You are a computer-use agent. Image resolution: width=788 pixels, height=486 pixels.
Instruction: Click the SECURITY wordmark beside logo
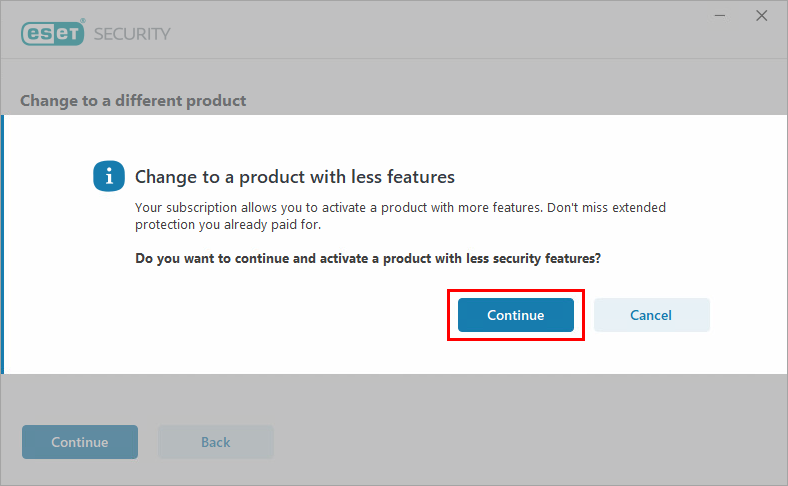[132, 34]
